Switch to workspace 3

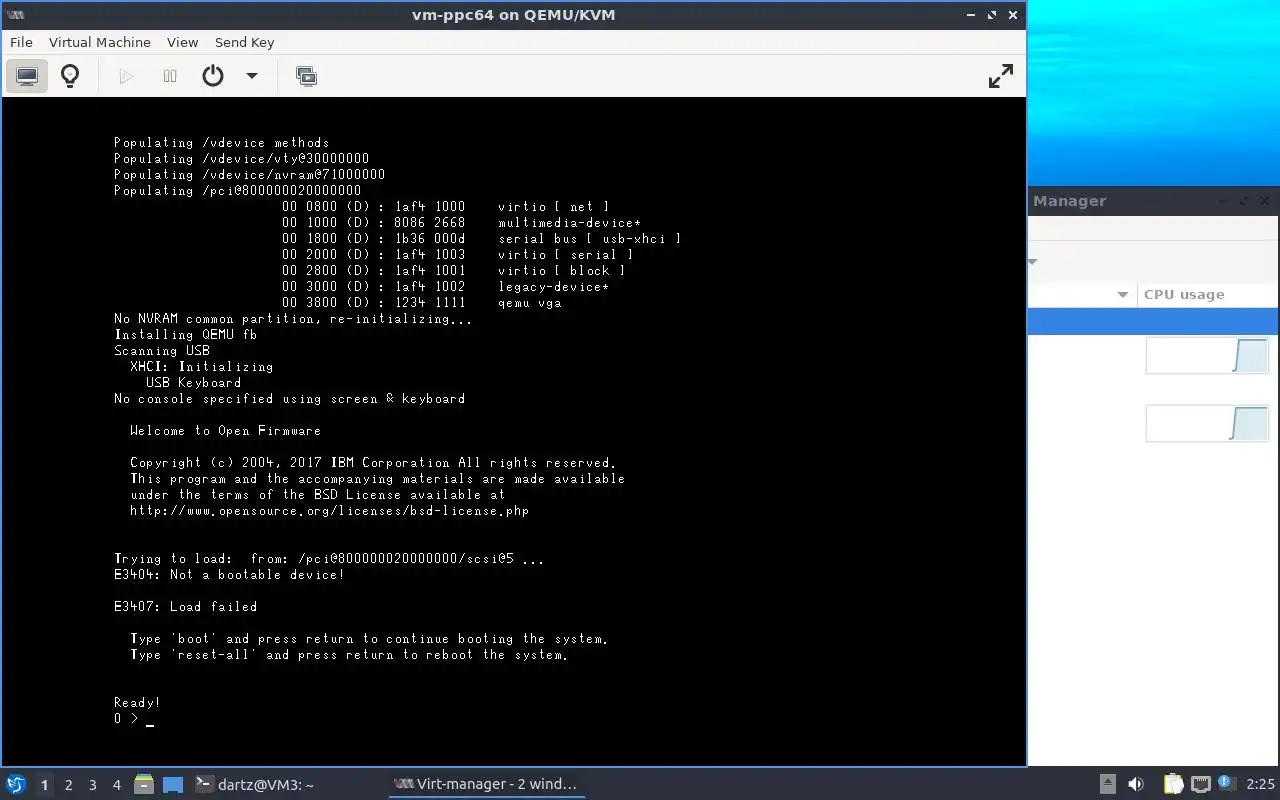pyautogui.click(x=92, y=785)
